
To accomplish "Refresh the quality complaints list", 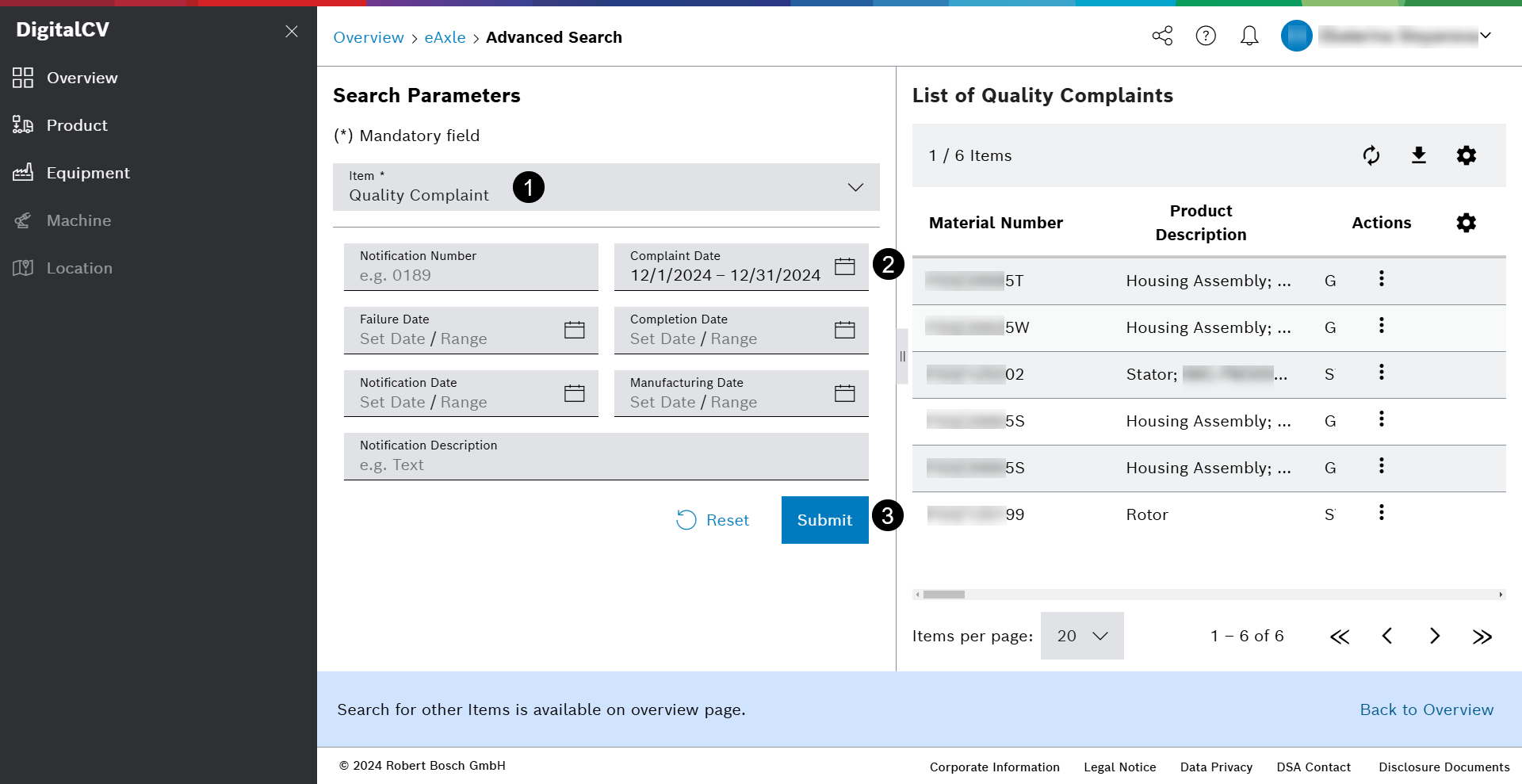I will (x=1371, y=155).
